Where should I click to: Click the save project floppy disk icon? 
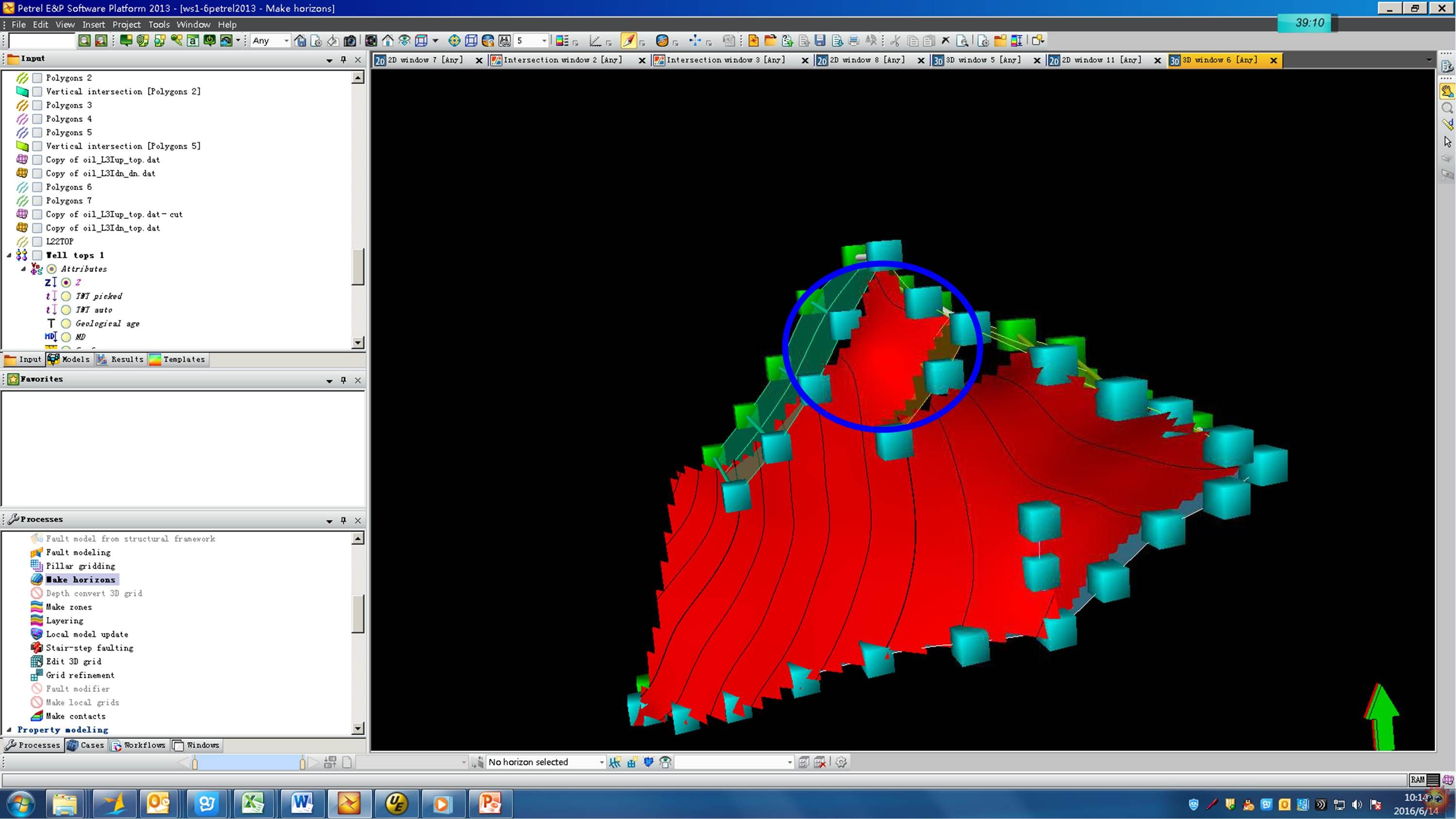[x=820, y=41]
